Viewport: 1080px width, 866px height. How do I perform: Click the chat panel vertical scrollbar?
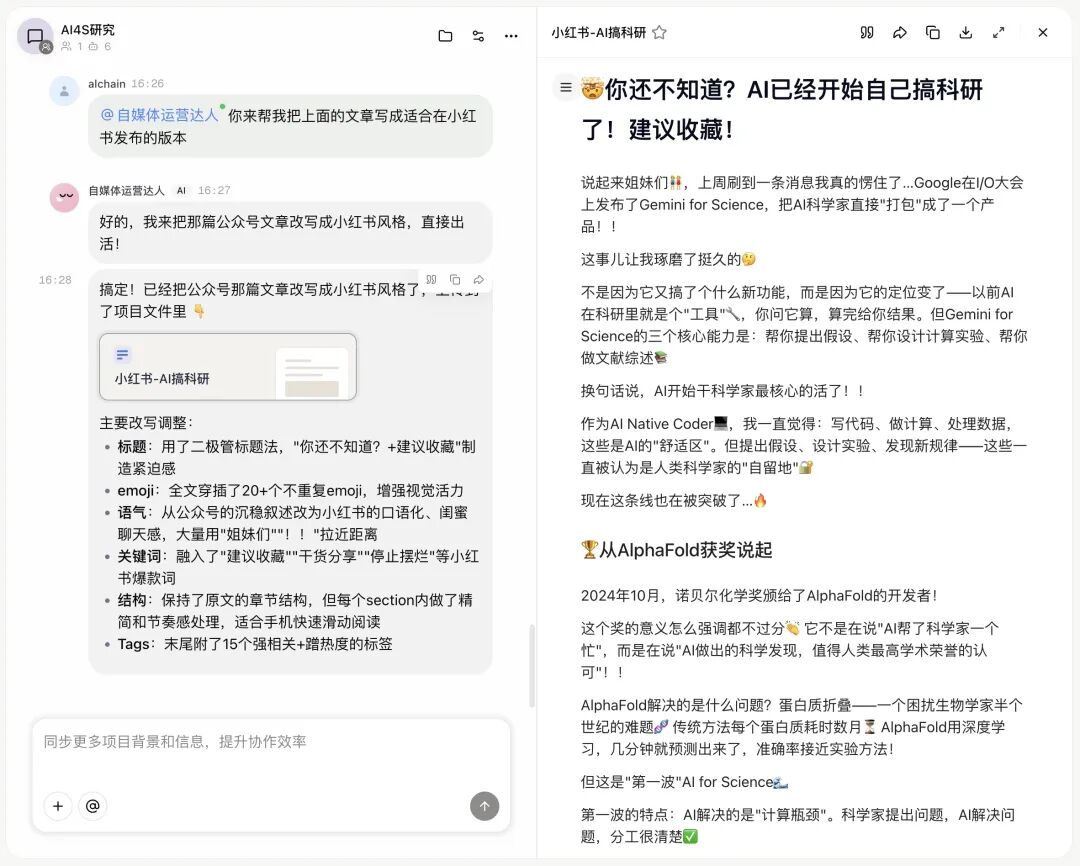coord(532,666)
